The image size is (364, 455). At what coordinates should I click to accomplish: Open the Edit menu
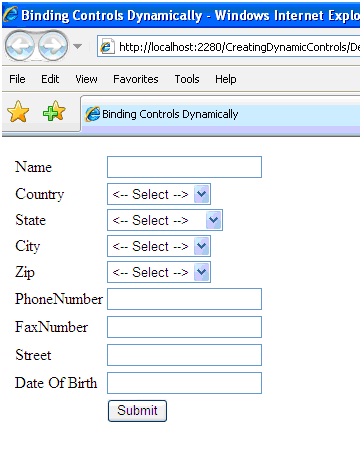[50, 79]
